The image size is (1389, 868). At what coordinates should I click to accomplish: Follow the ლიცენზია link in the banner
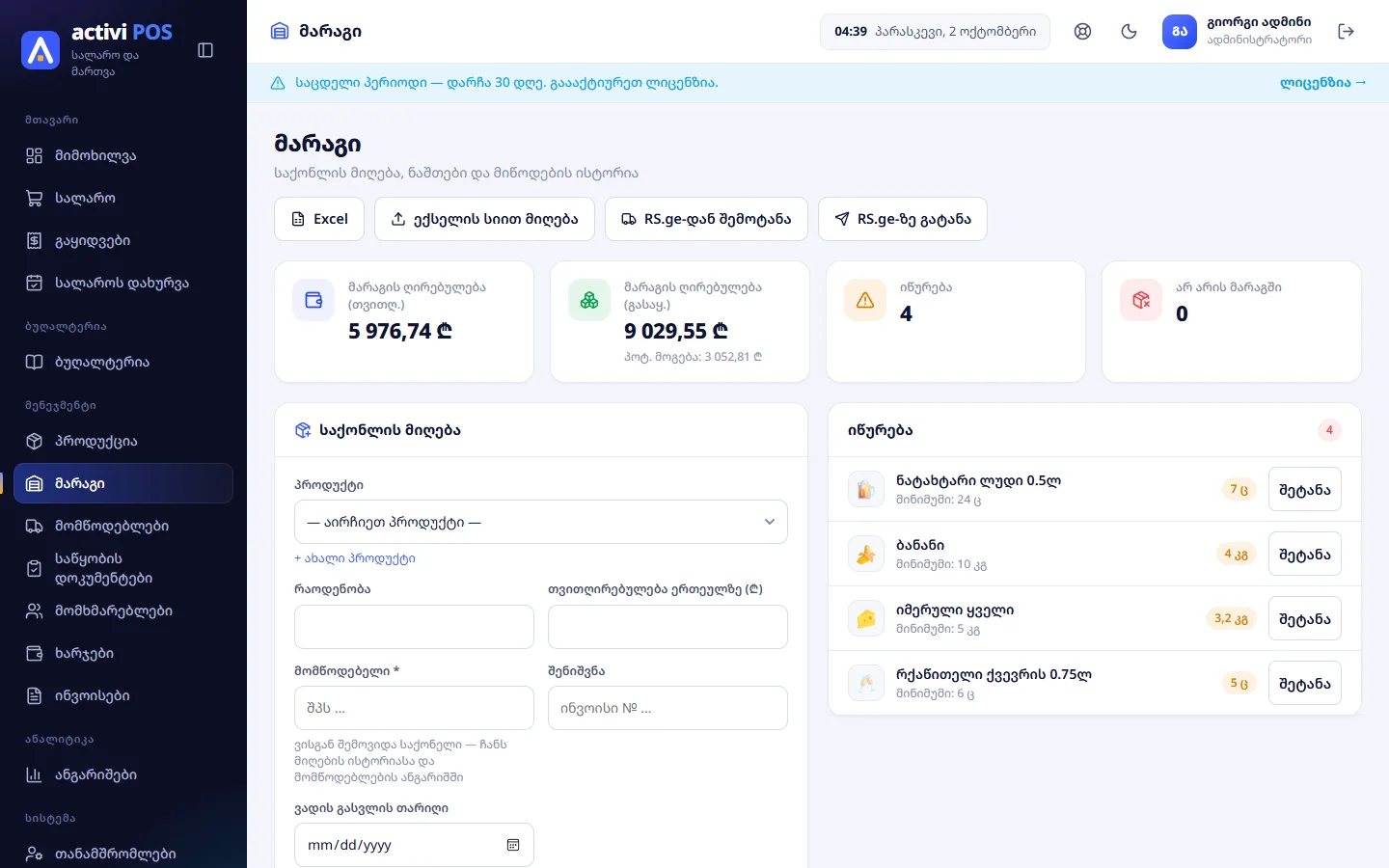coord(1322,83)
